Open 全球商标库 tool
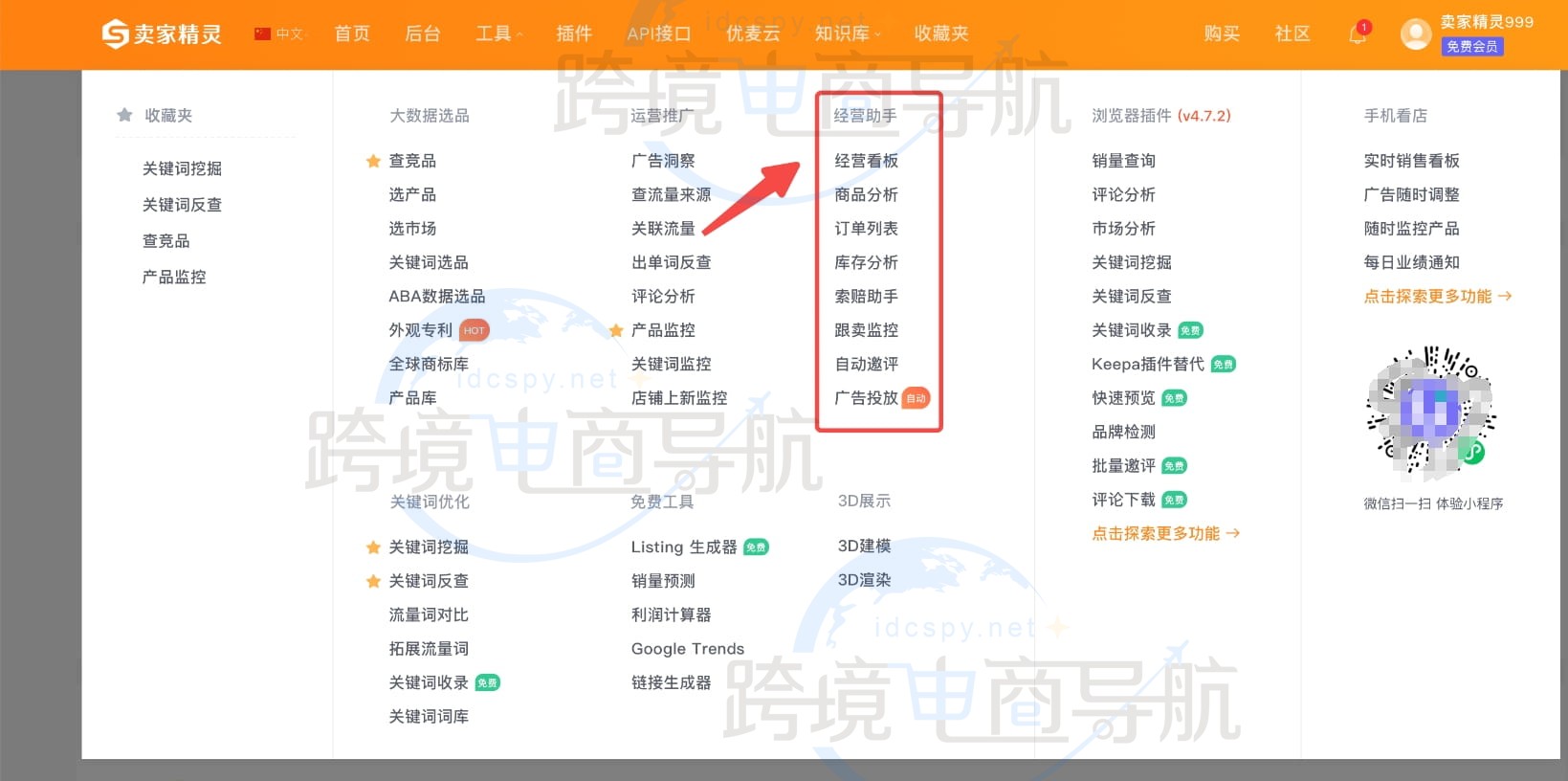 (x=429, y=365)
